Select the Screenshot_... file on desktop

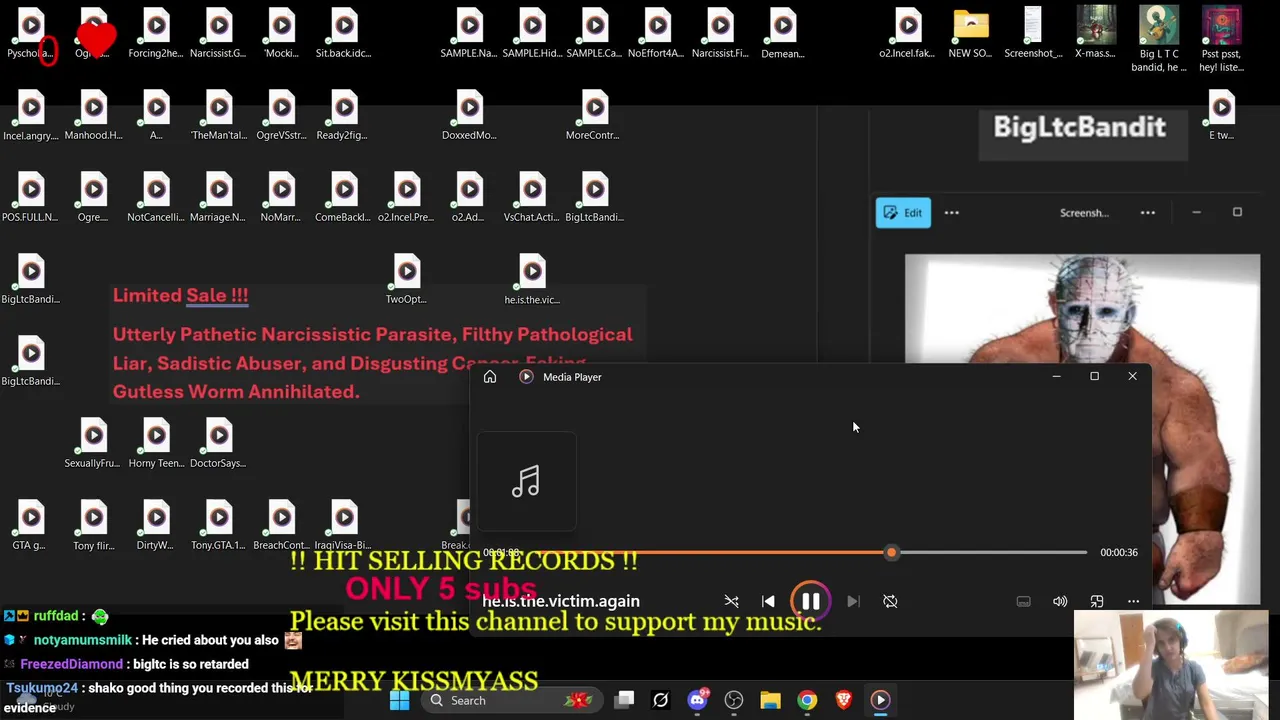pos(1033,34)
